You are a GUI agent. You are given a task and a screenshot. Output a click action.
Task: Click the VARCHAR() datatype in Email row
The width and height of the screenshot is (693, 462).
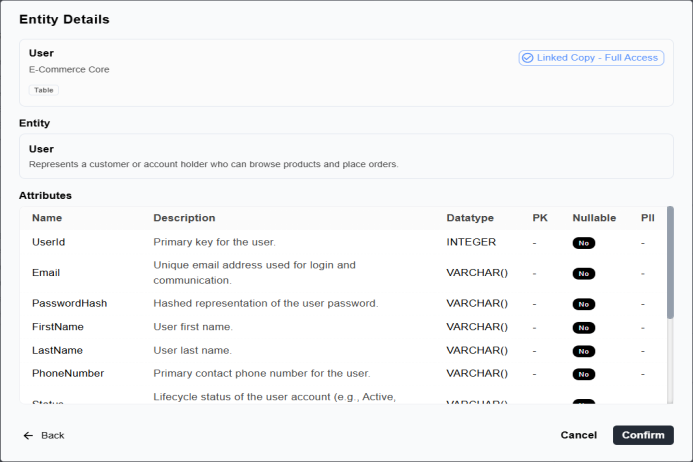(477, 273)
